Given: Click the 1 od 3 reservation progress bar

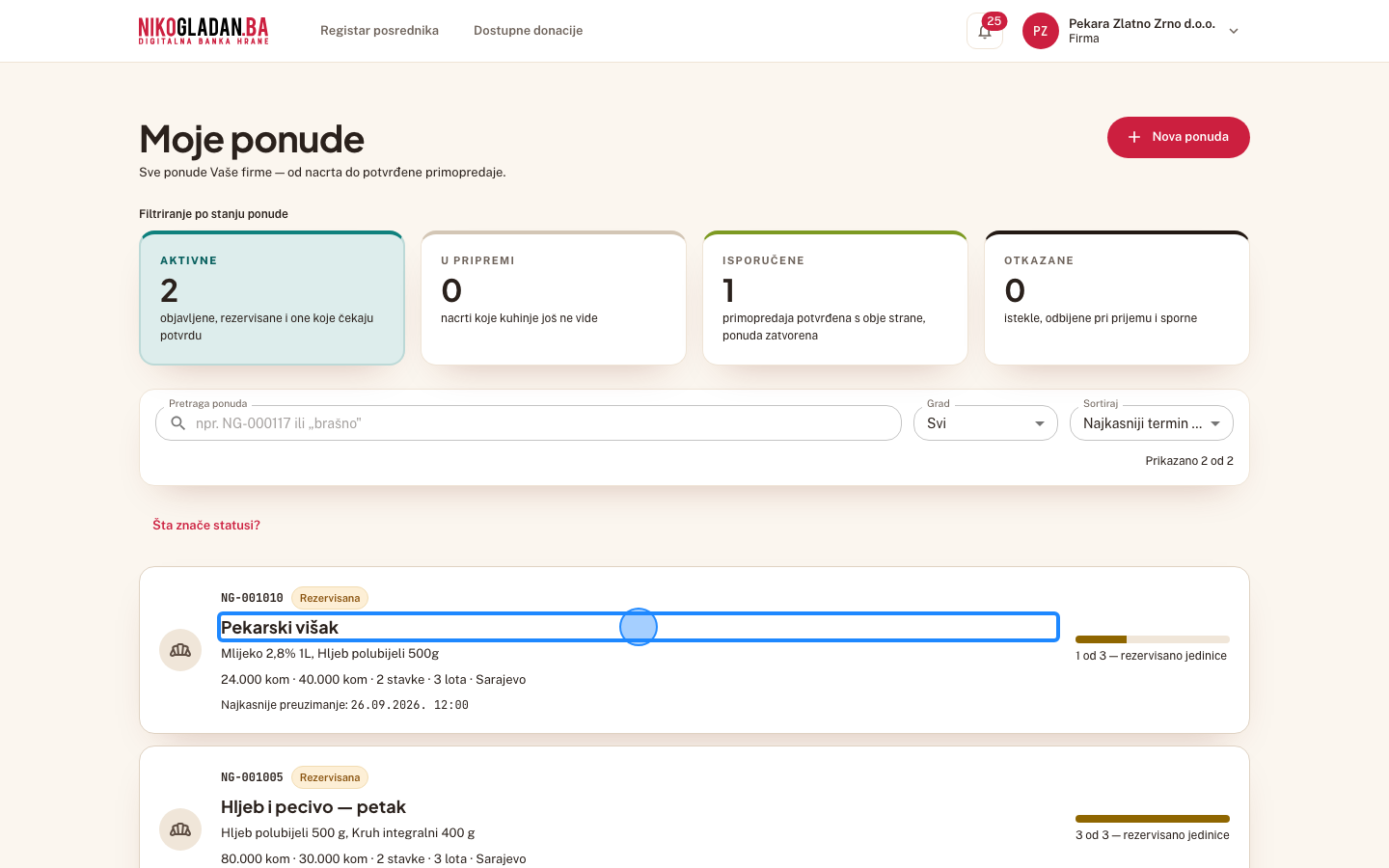Looking at the screenshot, I should 1153,639.
